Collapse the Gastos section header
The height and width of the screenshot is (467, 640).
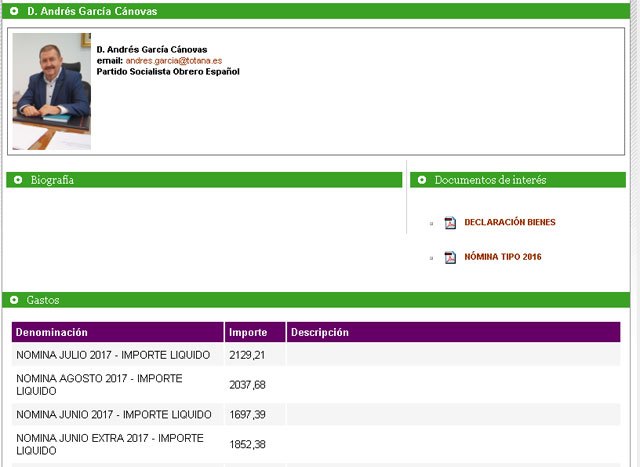(x=44, y=300)
